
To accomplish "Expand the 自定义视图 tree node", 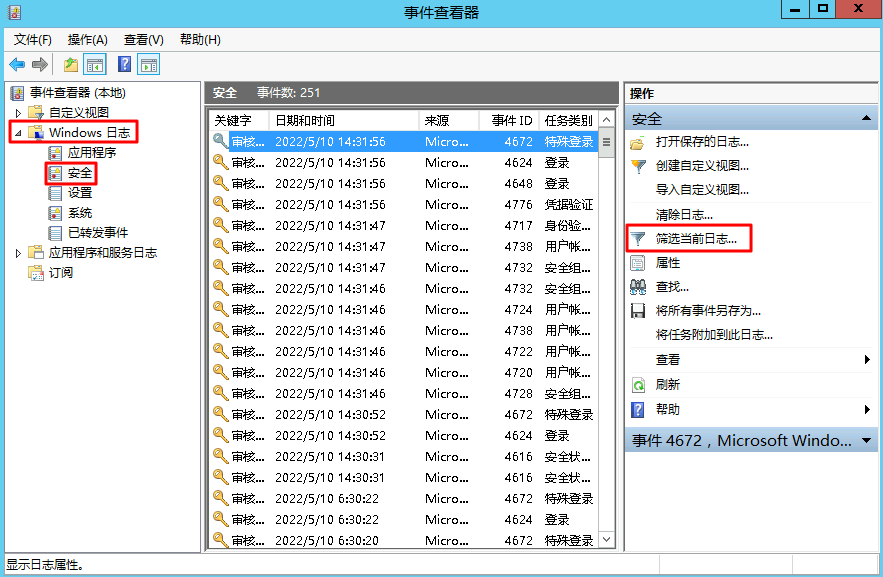I will point(18,113).
